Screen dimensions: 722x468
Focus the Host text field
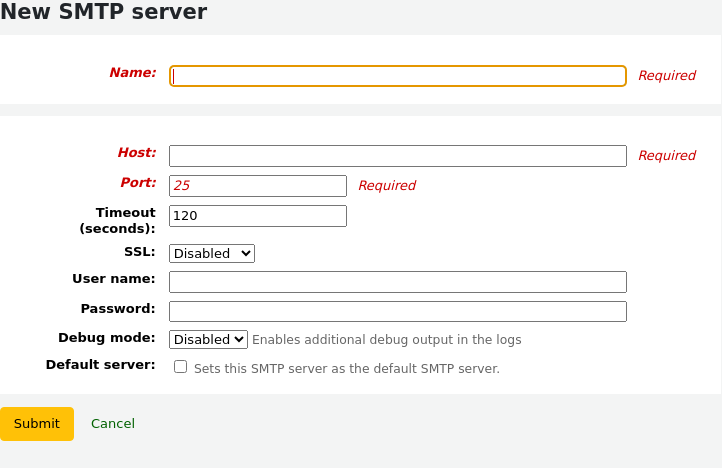tap(397, 156)
